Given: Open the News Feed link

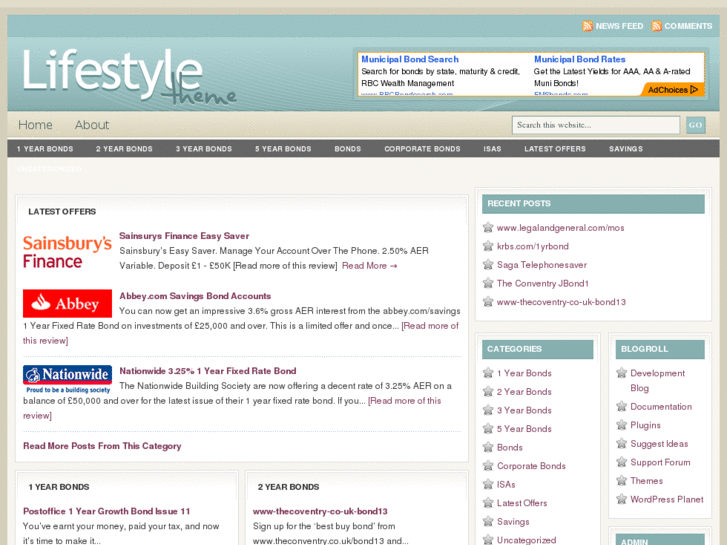Looking at the screenshot, I should (x=619, y=26).
